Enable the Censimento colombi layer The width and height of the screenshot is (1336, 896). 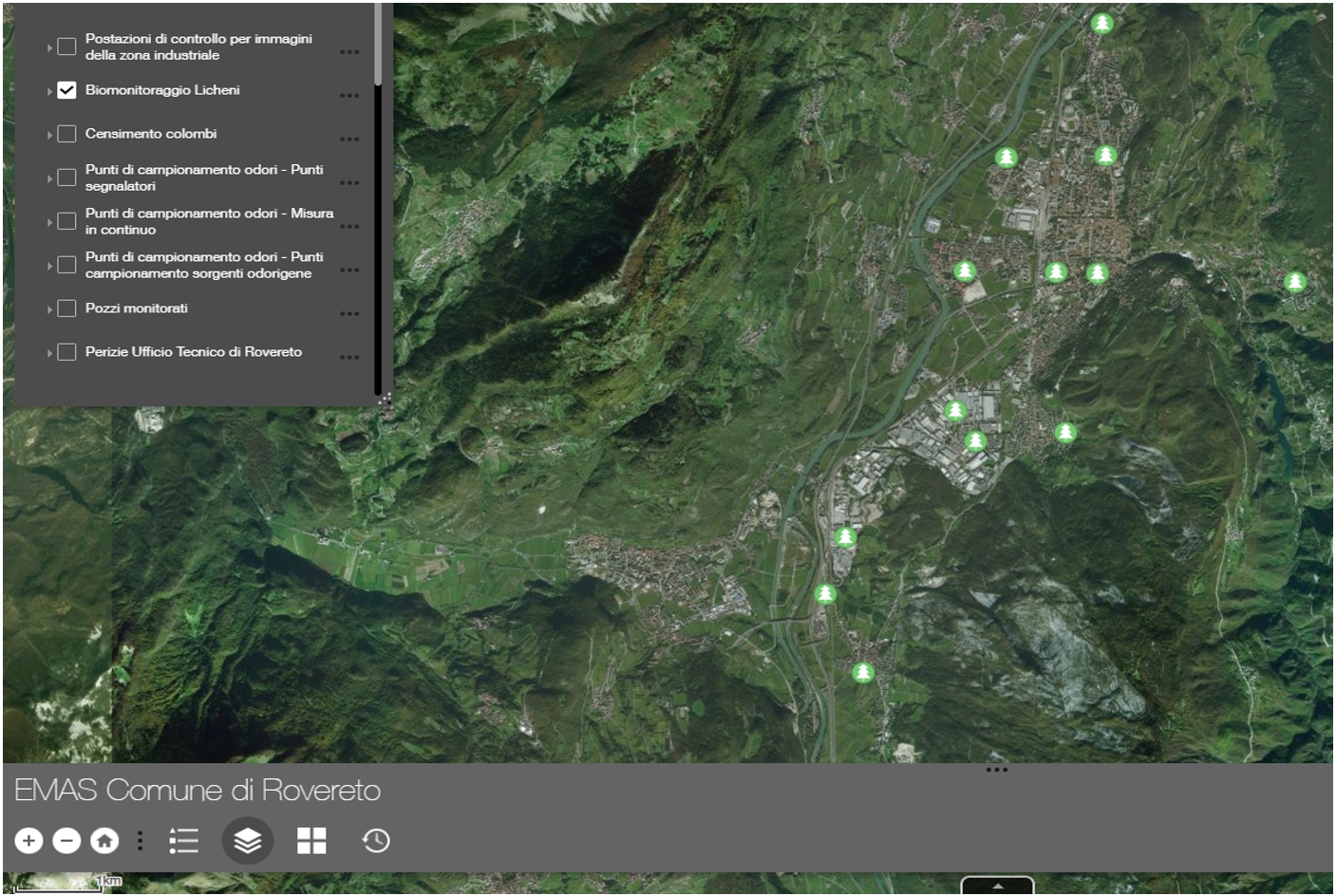66,134
